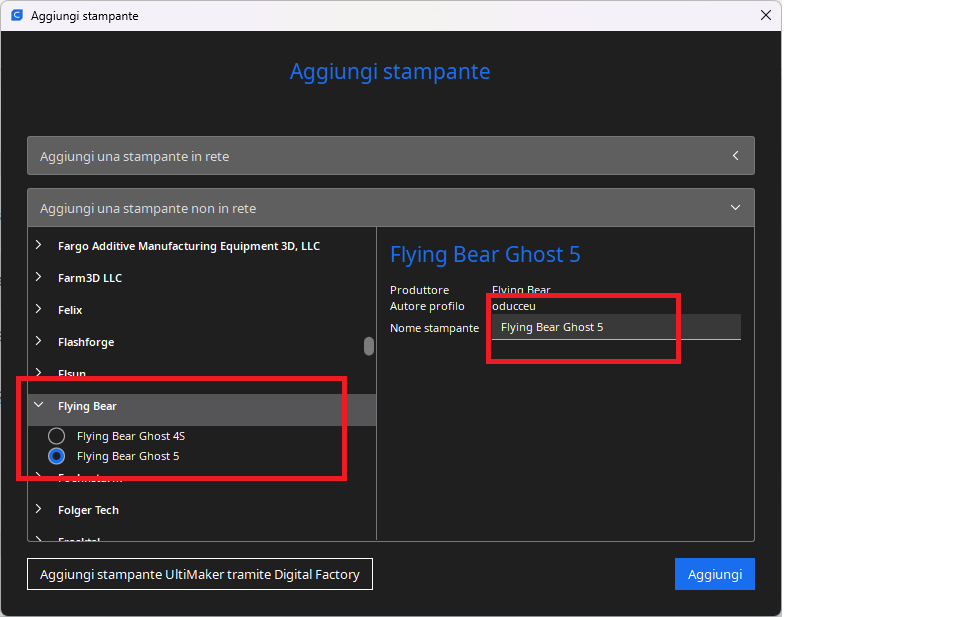This screenshot has width=978, height=617.
Task: Click the chevron beside 'Aggiungi una stampante in rete'
Action: (x=735, y=156)
